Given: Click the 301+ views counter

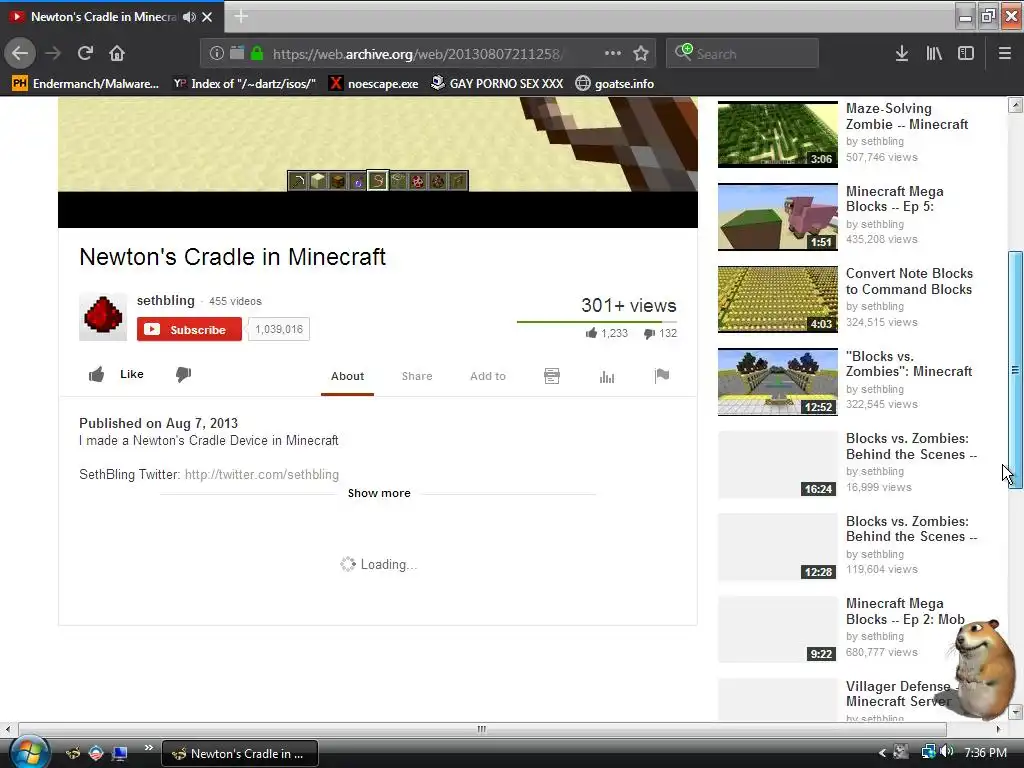Looking at the screenshot, I should (629, 306).
